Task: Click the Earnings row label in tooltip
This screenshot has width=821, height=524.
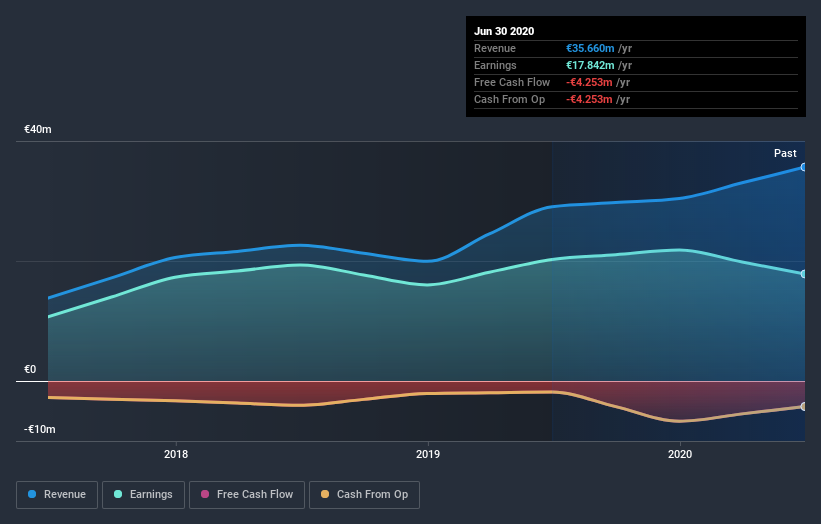Action: tap(495, 65)
